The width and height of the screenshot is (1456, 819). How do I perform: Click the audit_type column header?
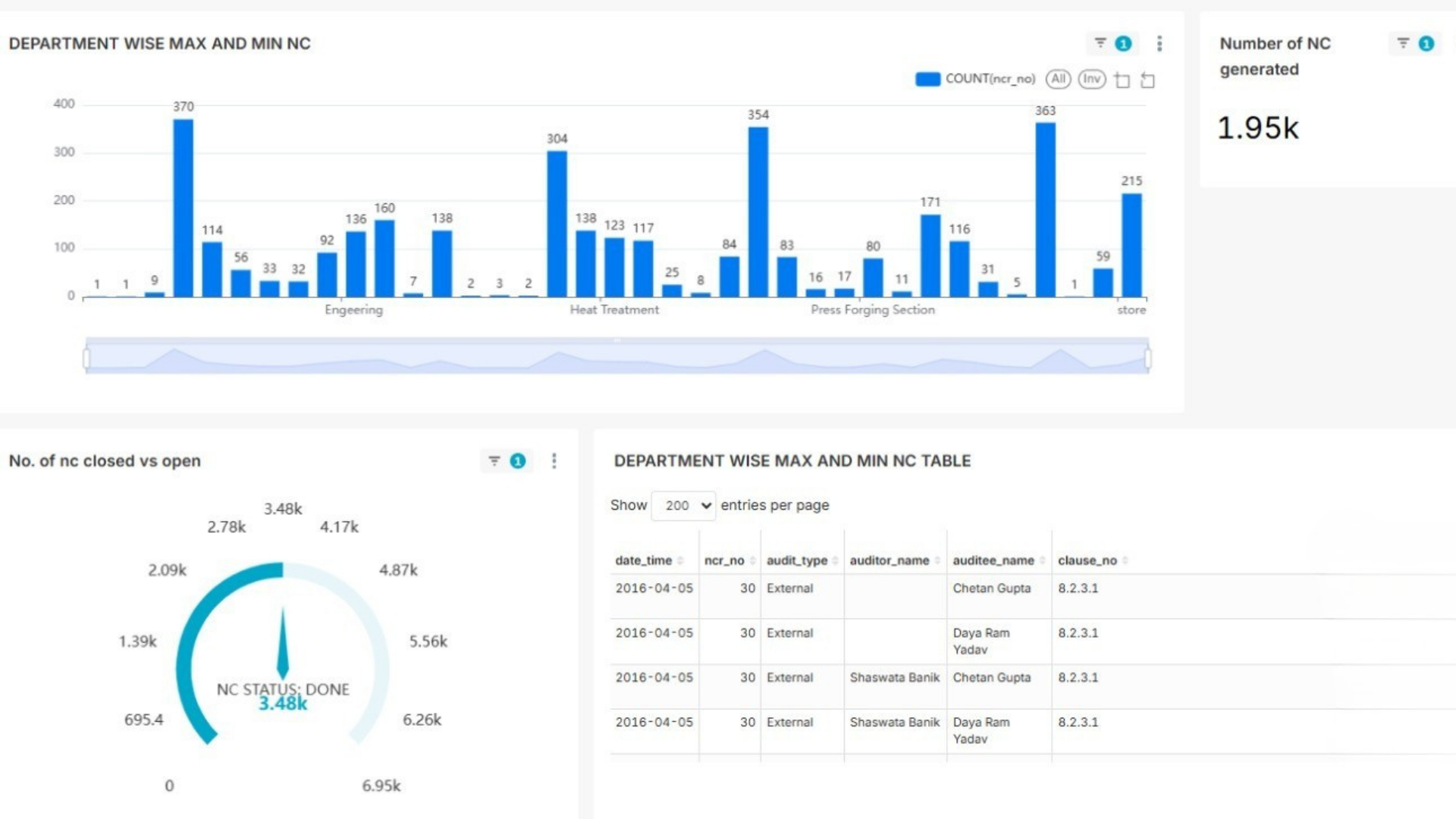(x=796, y=560)
